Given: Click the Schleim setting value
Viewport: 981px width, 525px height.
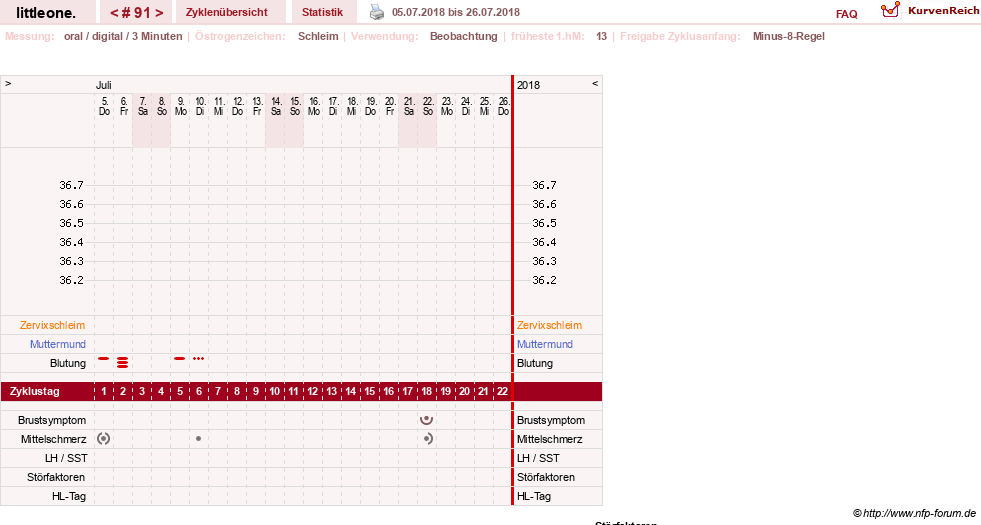Looking at the screenshot, I should coord(318,36).
